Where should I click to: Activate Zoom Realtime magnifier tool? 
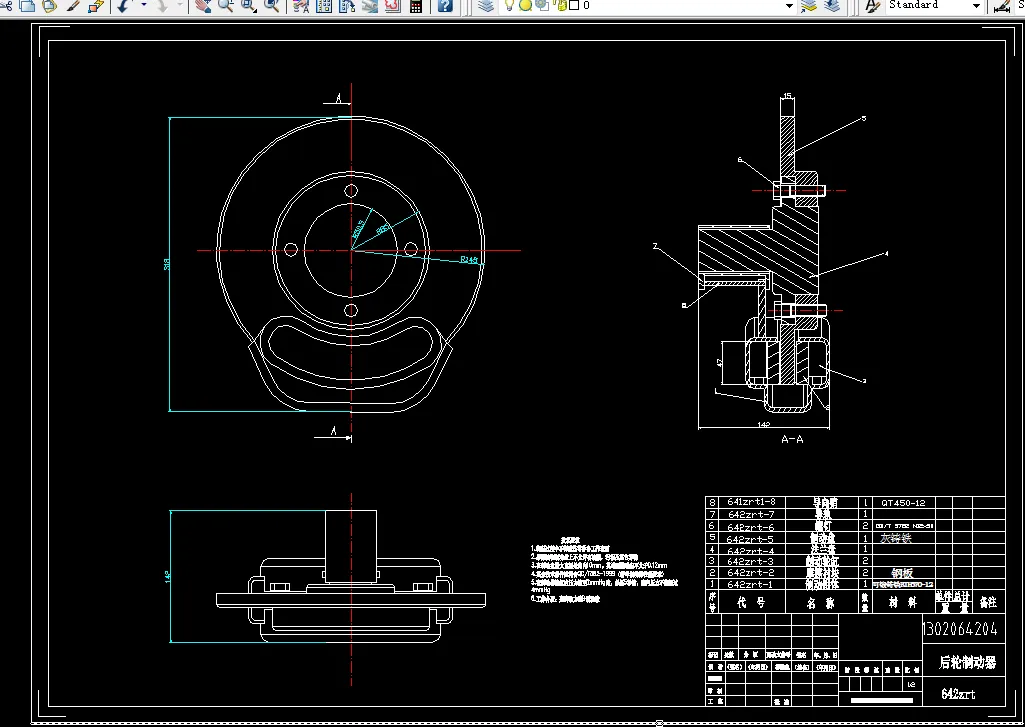tap(225, 6)
